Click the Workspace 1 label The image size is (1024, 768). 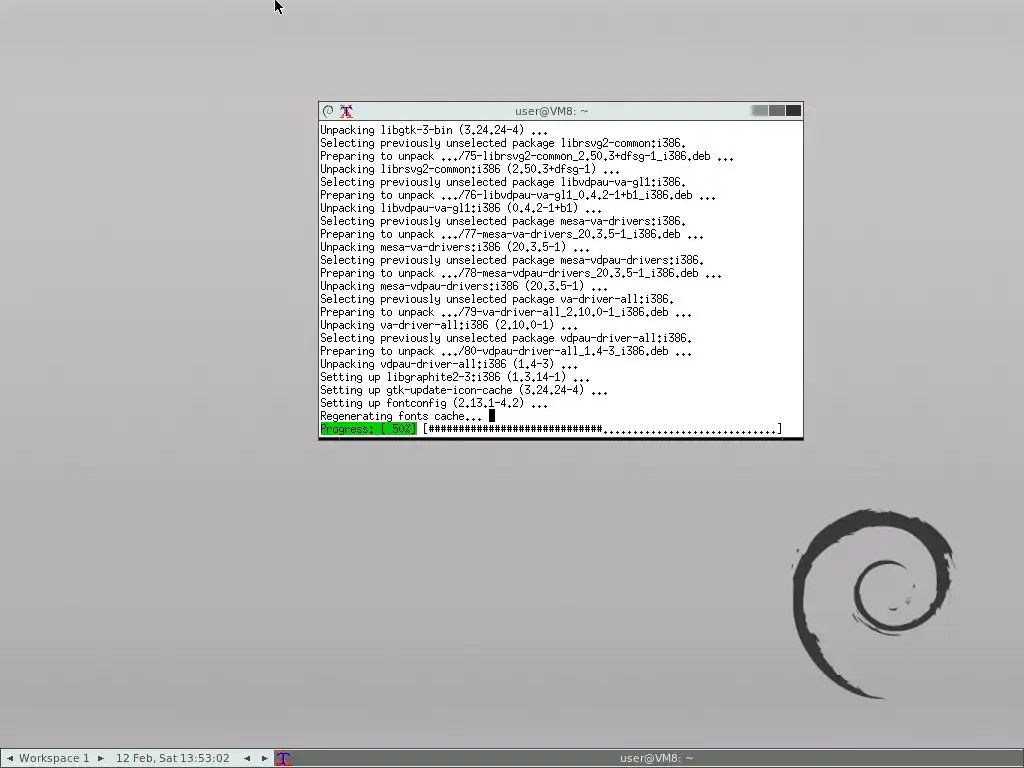[54, 758]
